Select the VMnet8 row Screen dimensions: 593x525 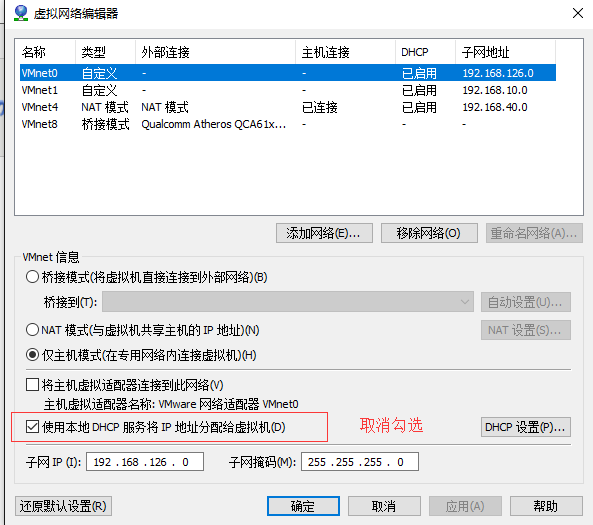click(x=288, y=124)
